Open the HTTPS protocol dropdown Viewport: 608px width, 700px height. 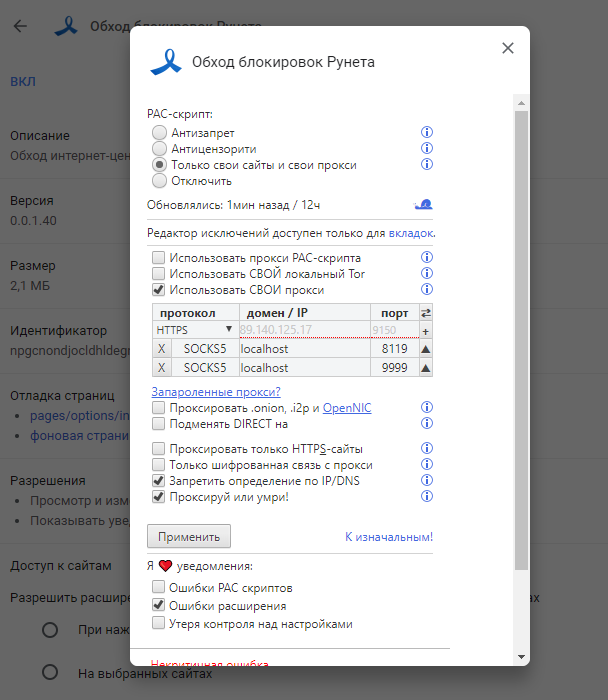195,330
